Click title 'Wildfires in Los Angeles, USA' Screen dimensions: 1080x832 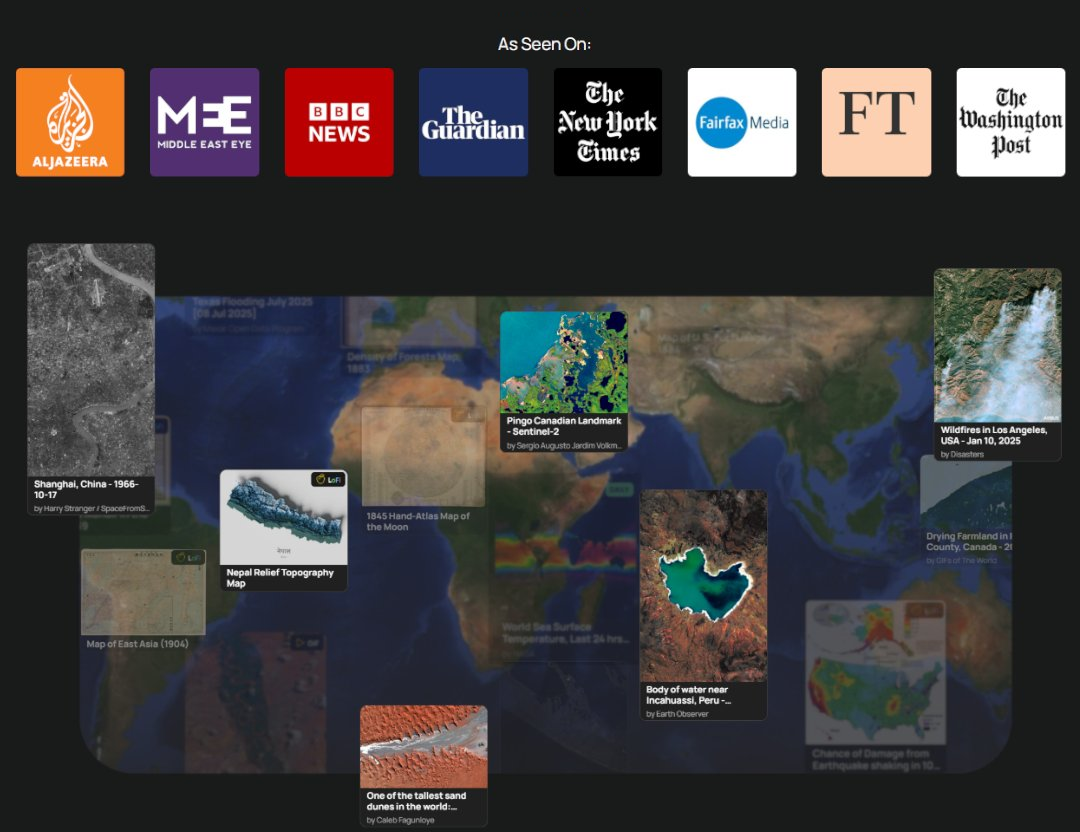coord(993,435)
